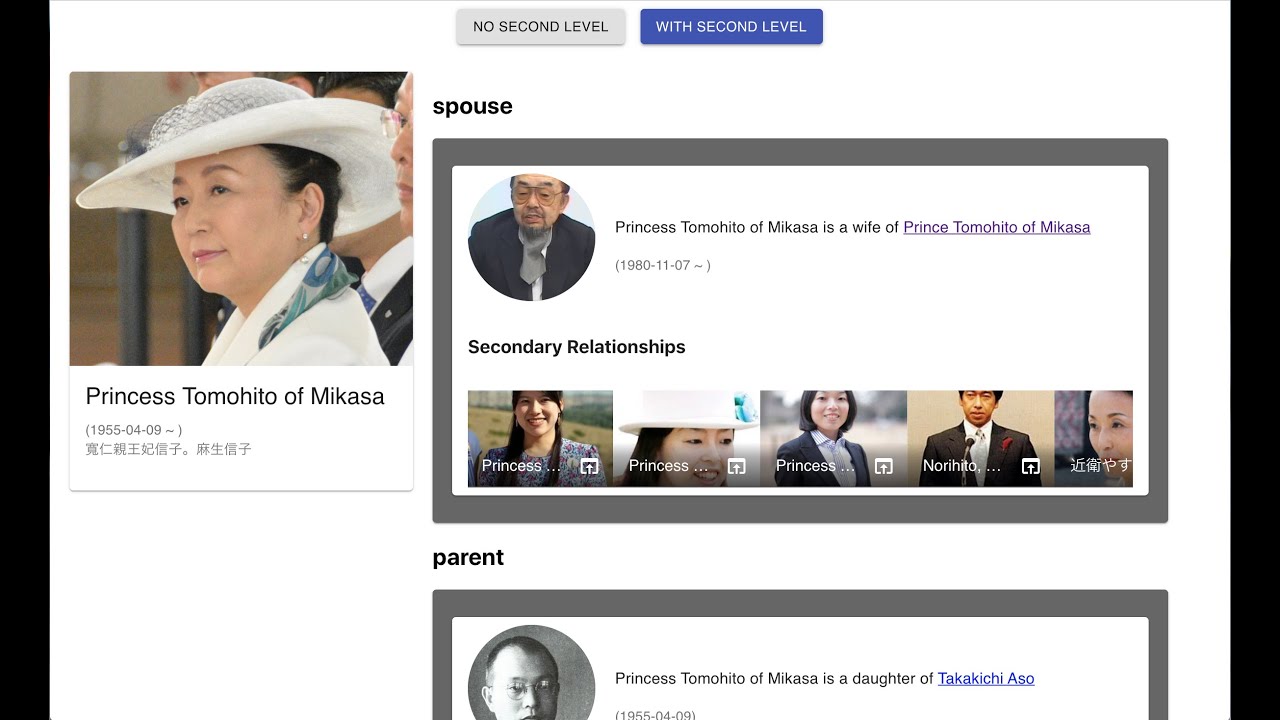Click the parent section heading

(x=468, y=557)
